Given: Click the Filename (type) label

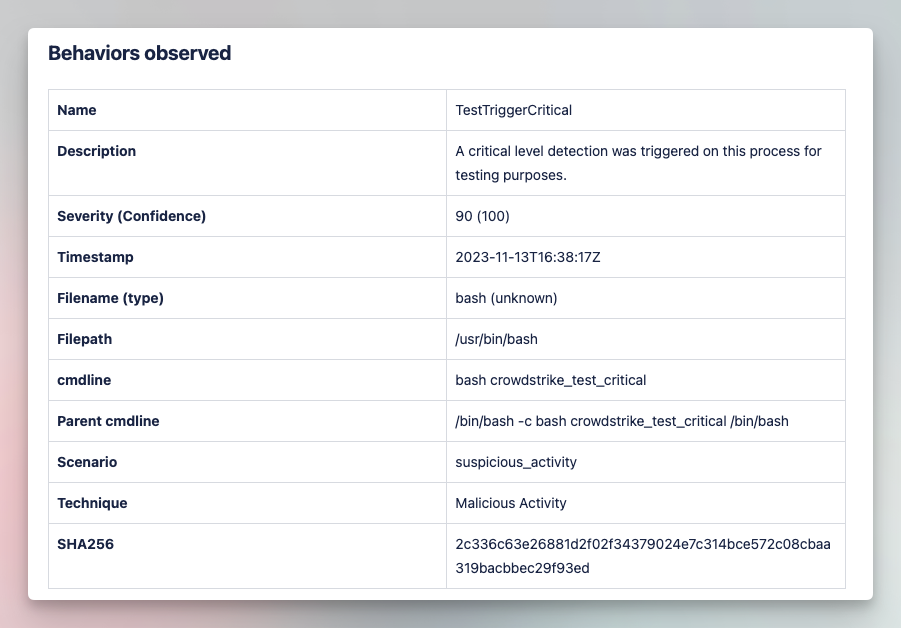Looking at the screenshot, I should tap(110, 298).
